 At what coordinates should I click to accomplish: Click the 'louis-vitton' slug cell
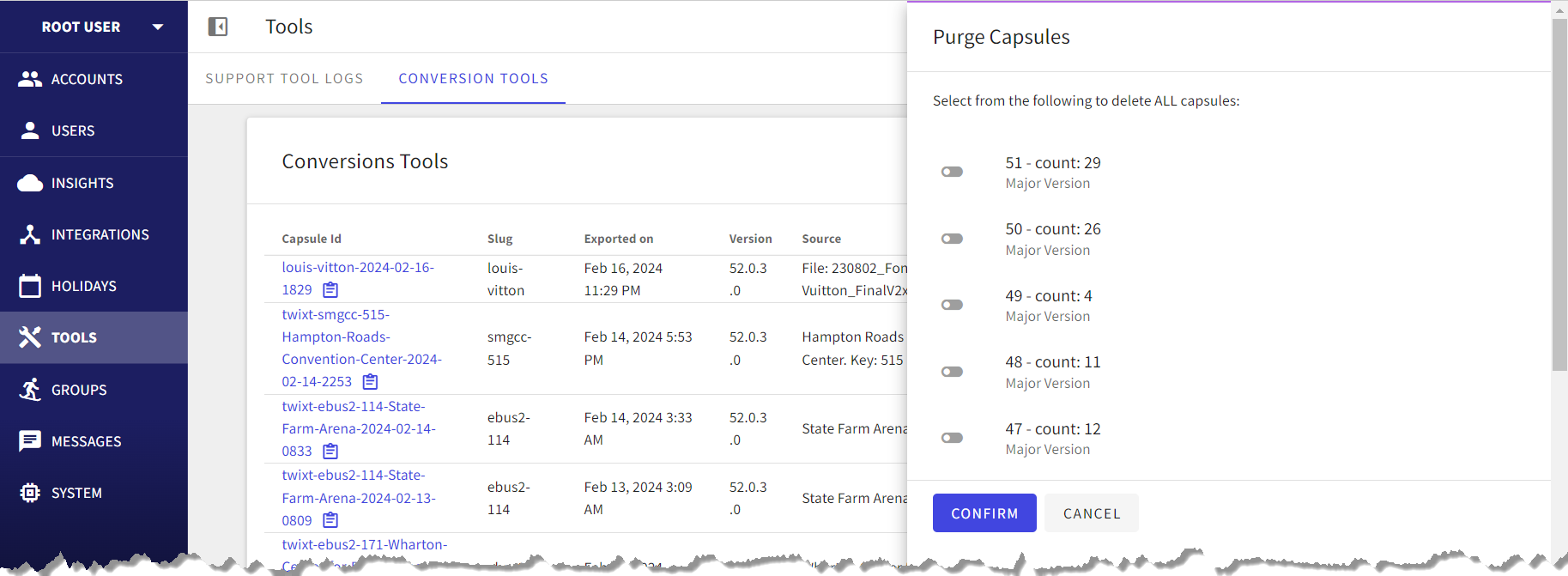click(x=506, y=279)
